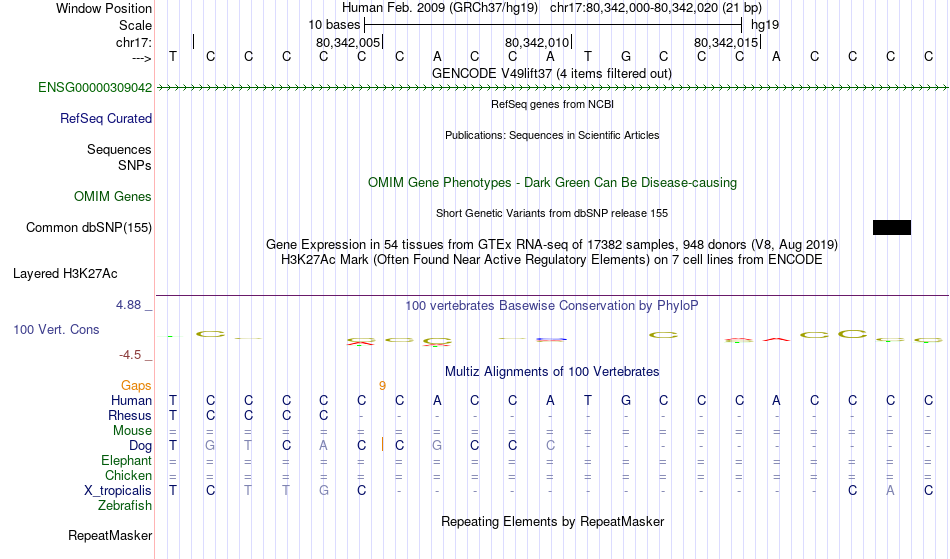Click the X_tropicalis species row label
Viewport: 950px width, 559px height.
click(x=118, y=491)
